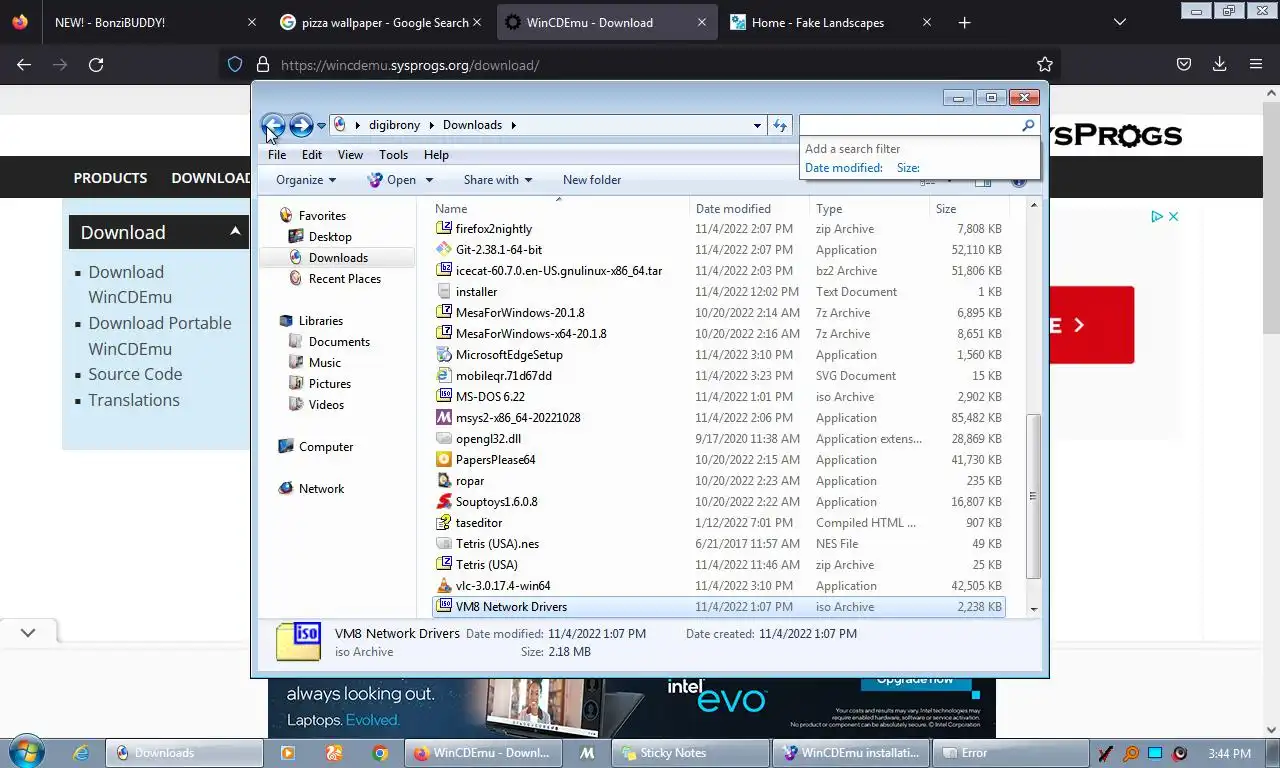Open Chrome from the taskbar
Viewport: 1280px width, 768px height.
[x=380, y=753]
